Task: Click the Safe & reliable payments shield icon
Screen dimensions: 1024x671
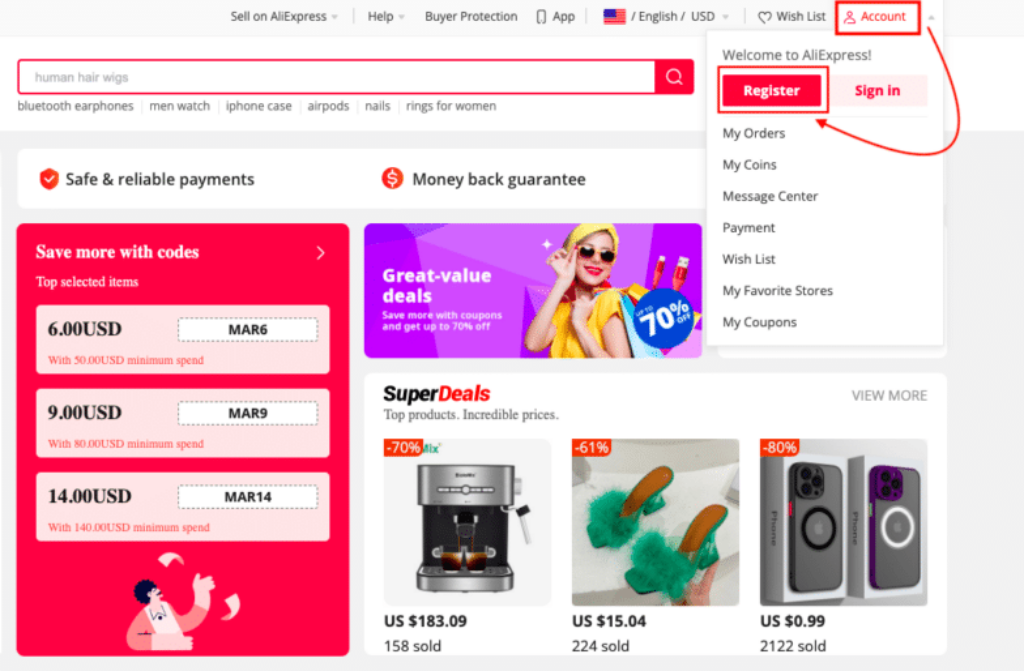Action: pos(49,178)
